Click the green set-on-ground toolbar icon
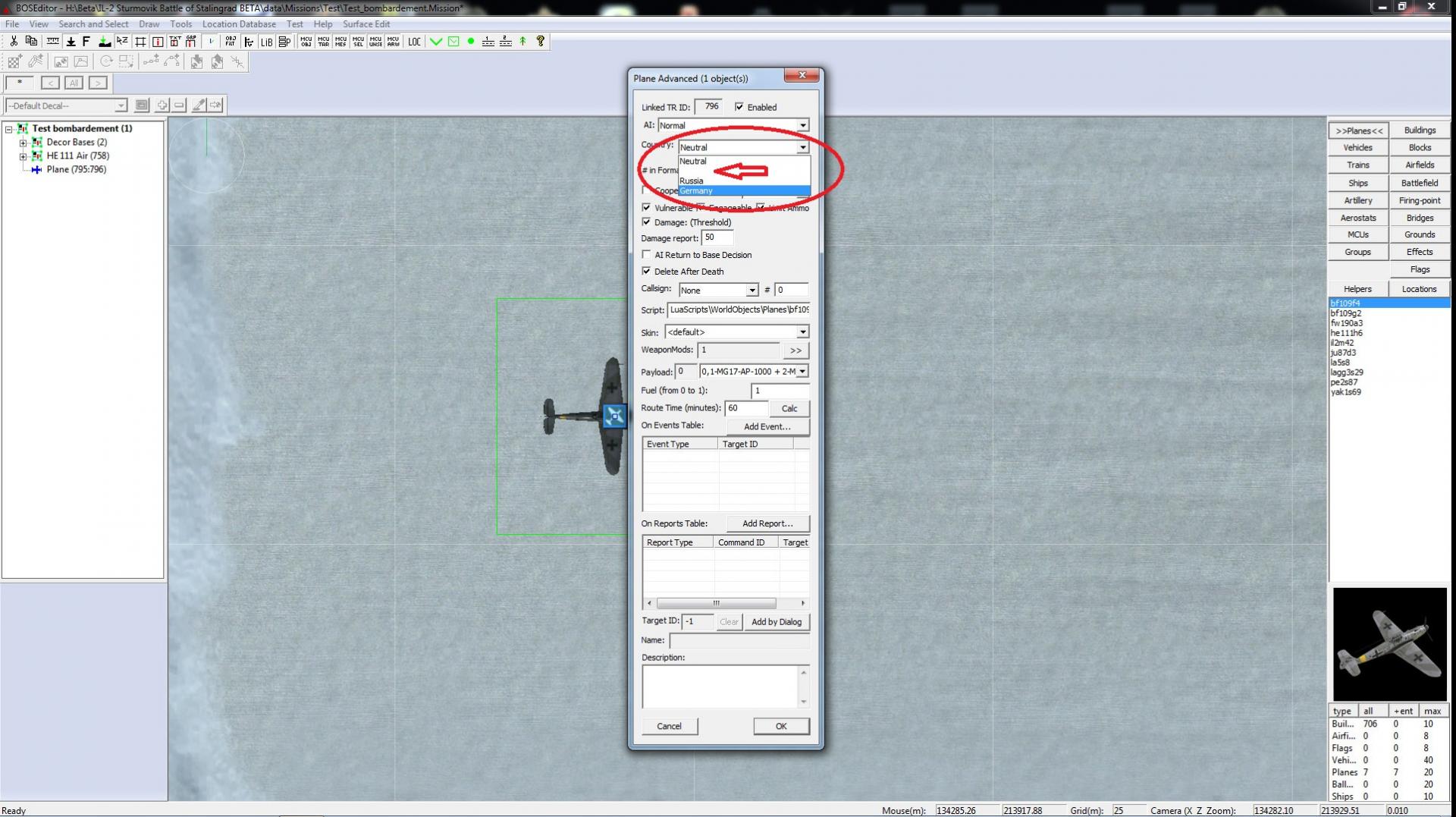Viewport: 1456px width, 817px height. click(x=105, y=42)
